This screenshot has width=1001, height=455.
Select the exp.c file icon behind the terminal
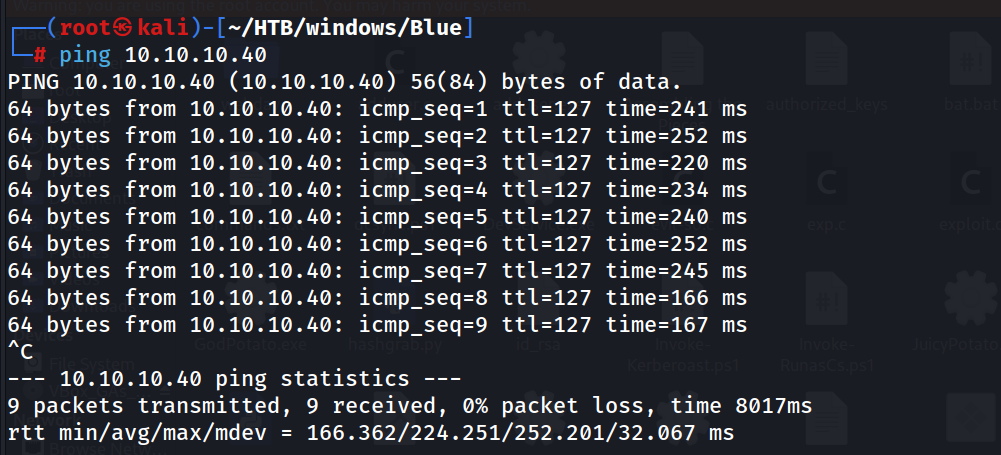827,185
